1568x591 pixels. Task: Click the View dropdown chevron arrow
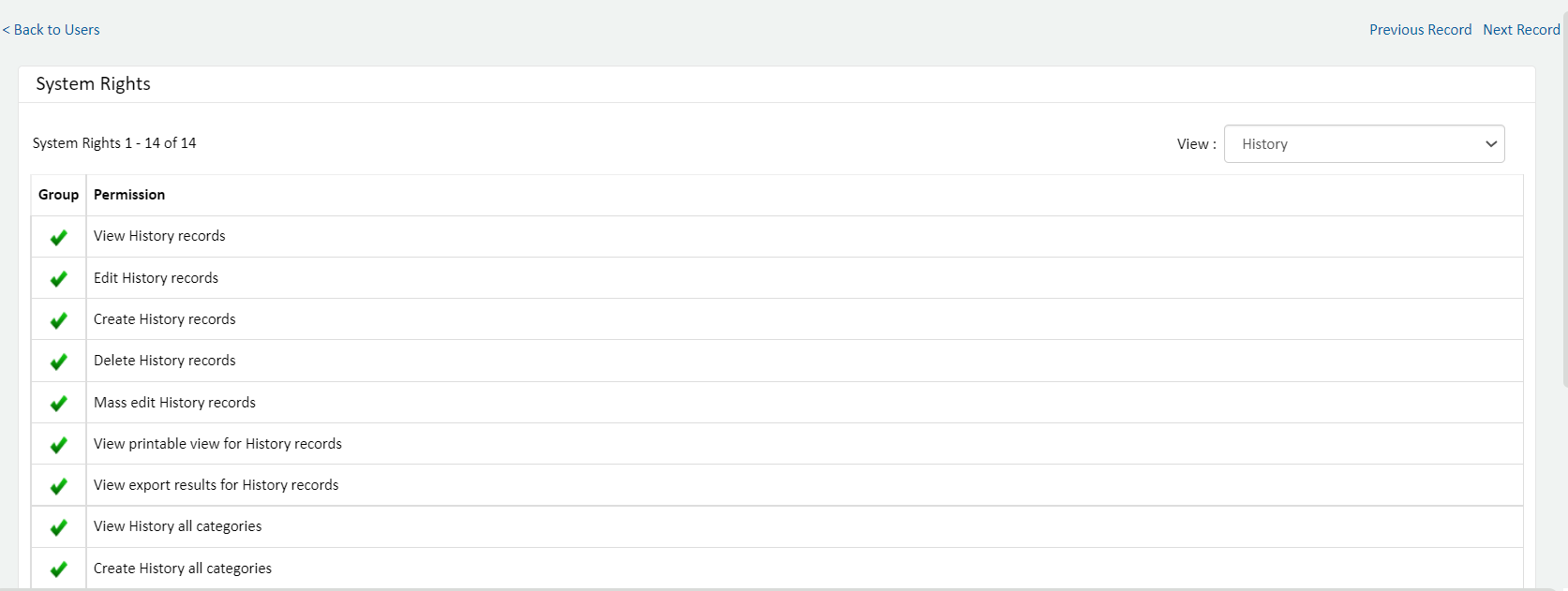[1490, 144]
